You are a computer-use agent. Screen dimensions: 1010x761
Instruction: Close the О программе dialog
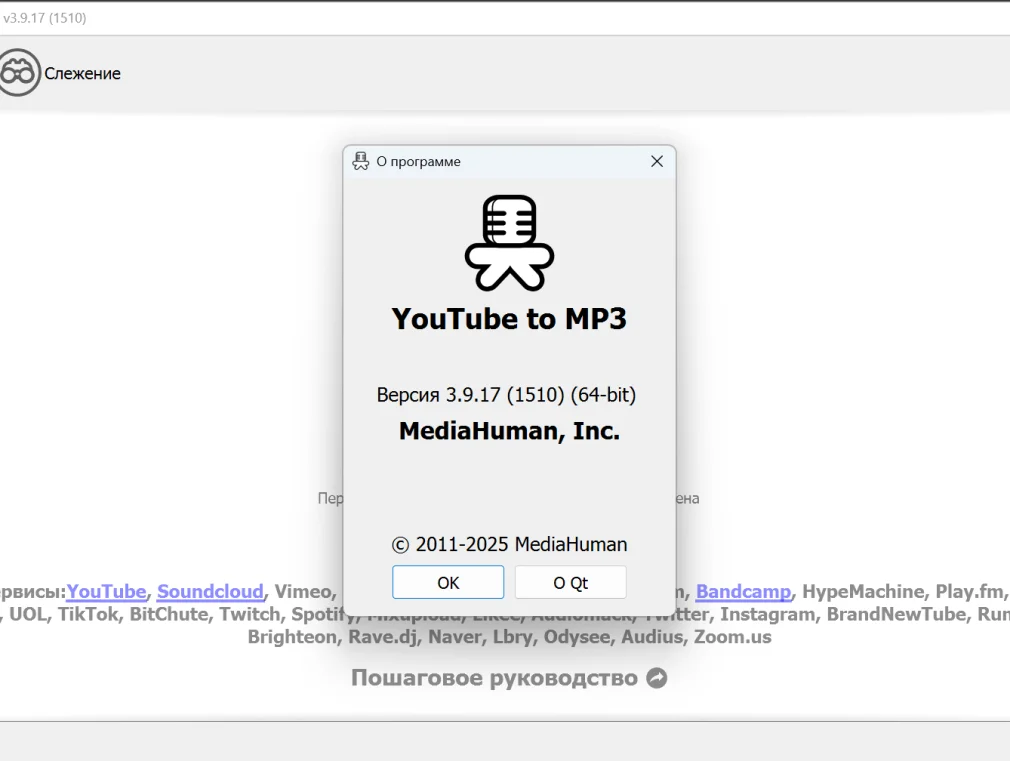[657, 161]
